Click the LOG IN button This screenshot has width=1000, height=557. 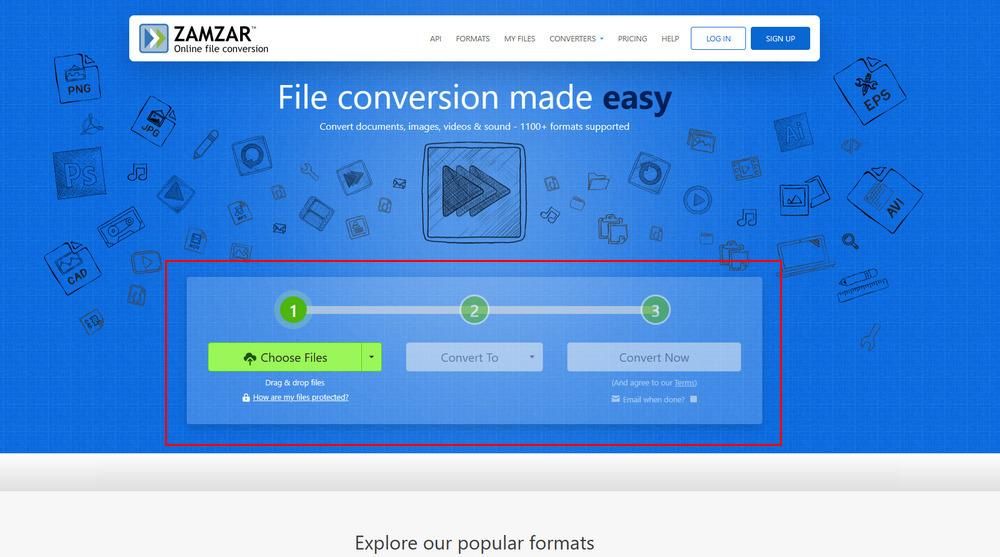click(718, 39)
